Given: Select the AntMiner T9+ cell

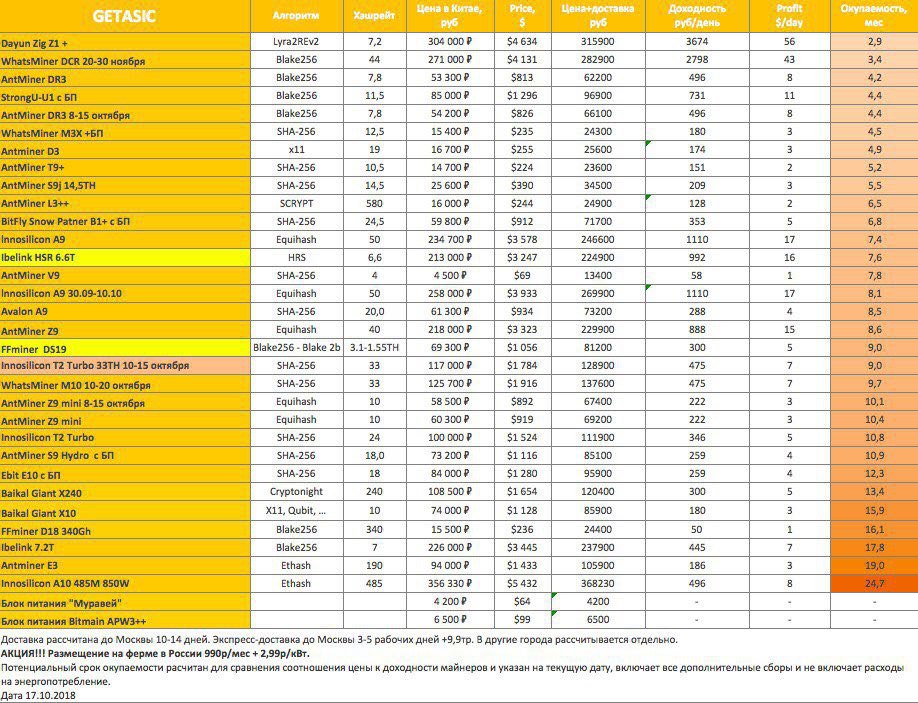Looking at the screenshot, I should (x=125, y=168).
